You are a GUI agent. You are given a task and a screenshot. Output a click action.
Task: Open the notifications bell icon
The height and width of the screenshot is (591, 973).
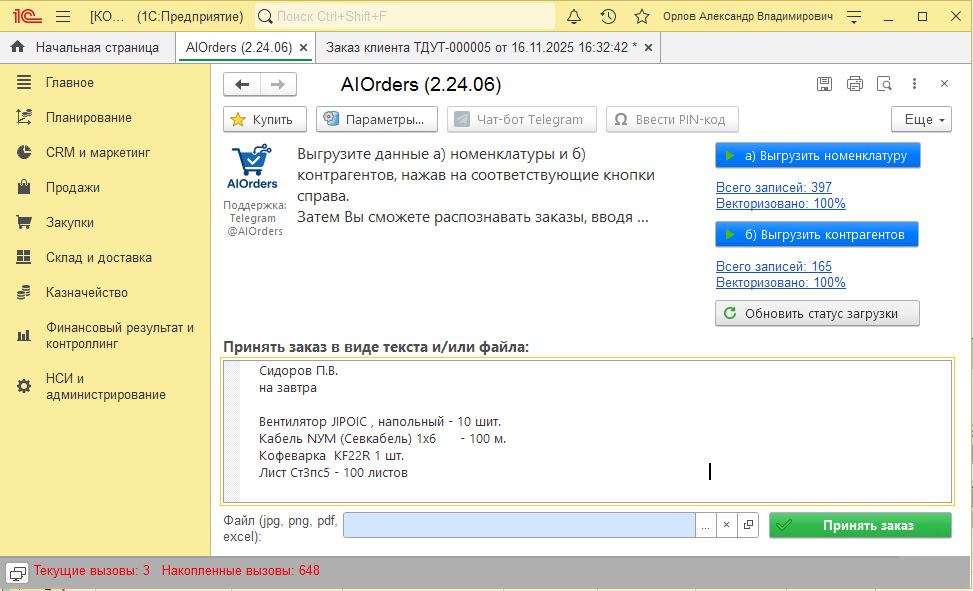coord(574,17)
